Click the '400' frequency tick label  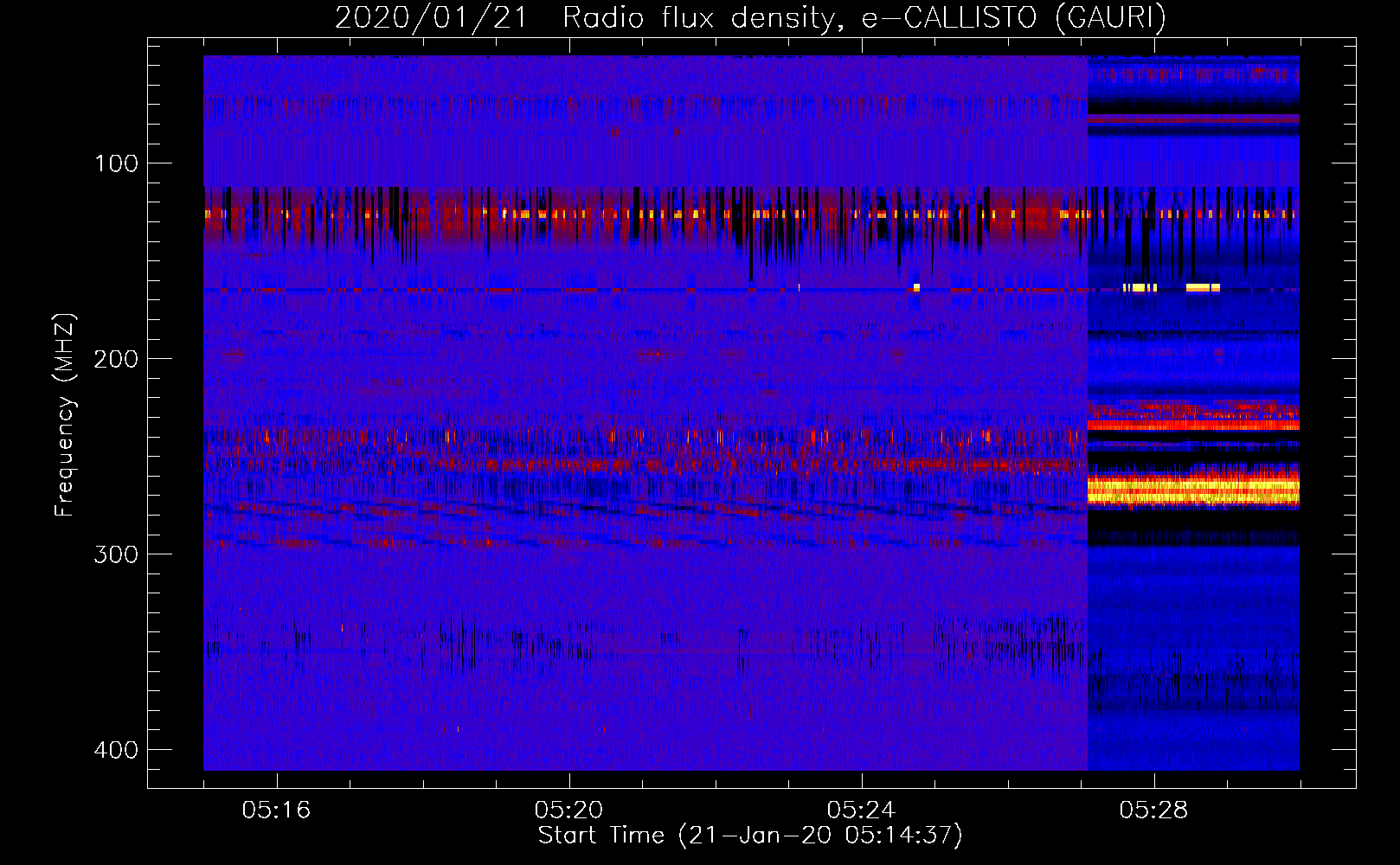coord(116,750)
